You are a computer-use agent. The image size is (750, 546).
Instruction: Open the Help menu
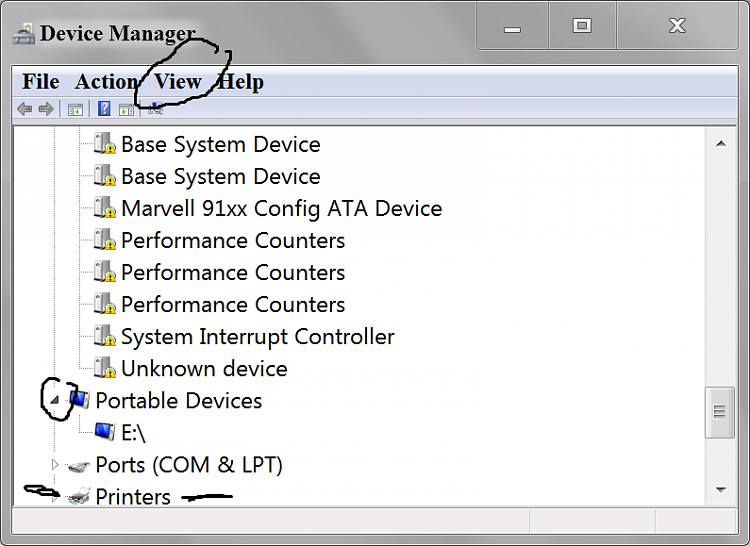pos(241,82)
